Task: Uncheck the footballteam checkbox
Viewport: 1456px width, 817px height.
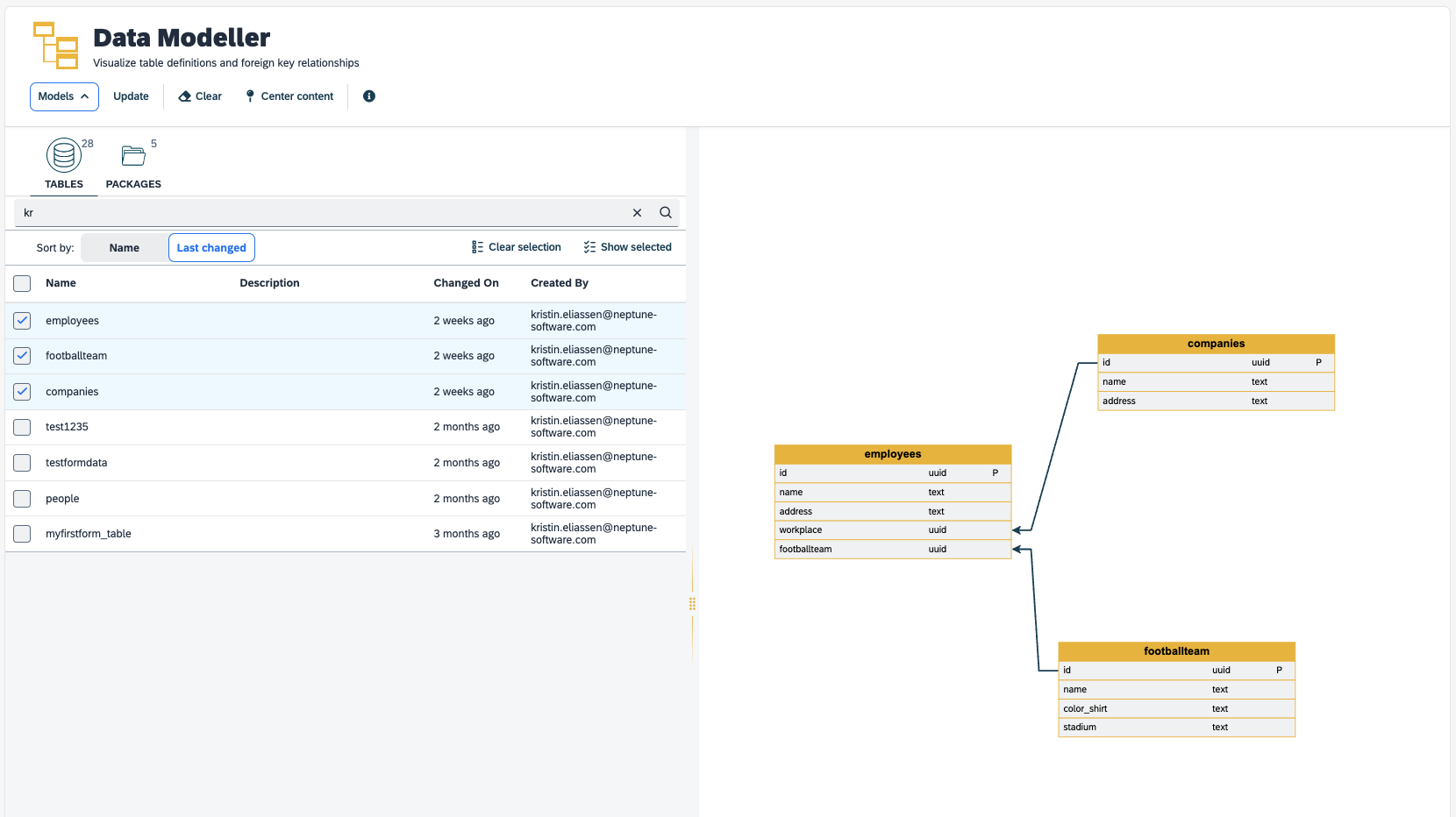Action: [22, 356]
